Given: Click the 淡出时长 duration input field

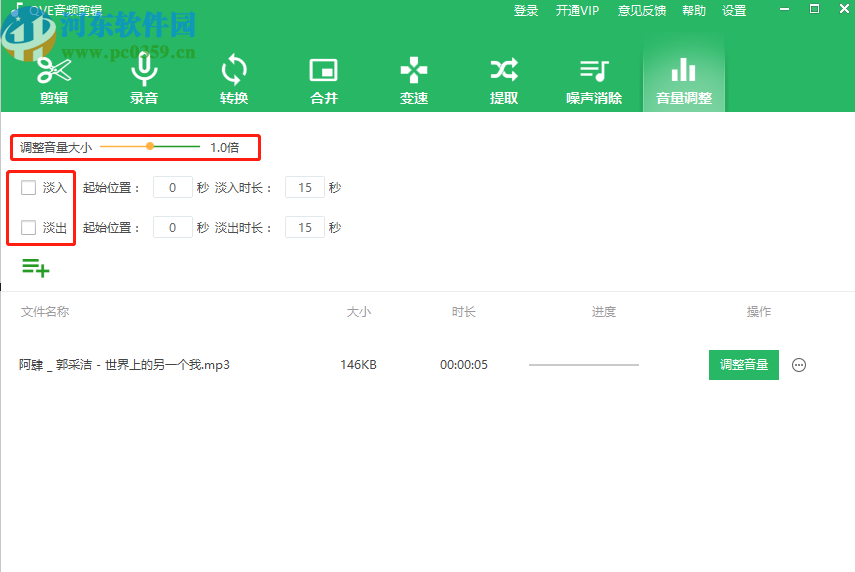Looking at the screenshot, I should coord(305,227).
